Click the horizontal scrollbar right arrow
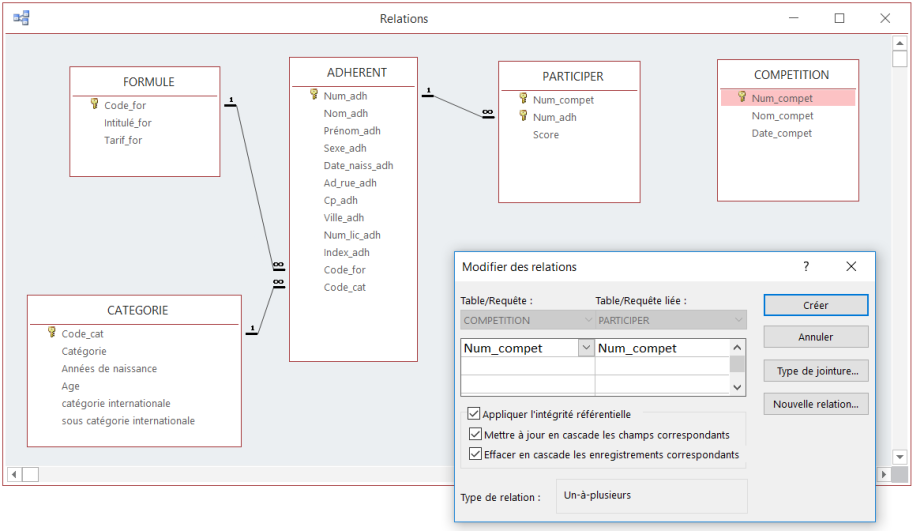924x531 pixels. click(x=883, y=474)
